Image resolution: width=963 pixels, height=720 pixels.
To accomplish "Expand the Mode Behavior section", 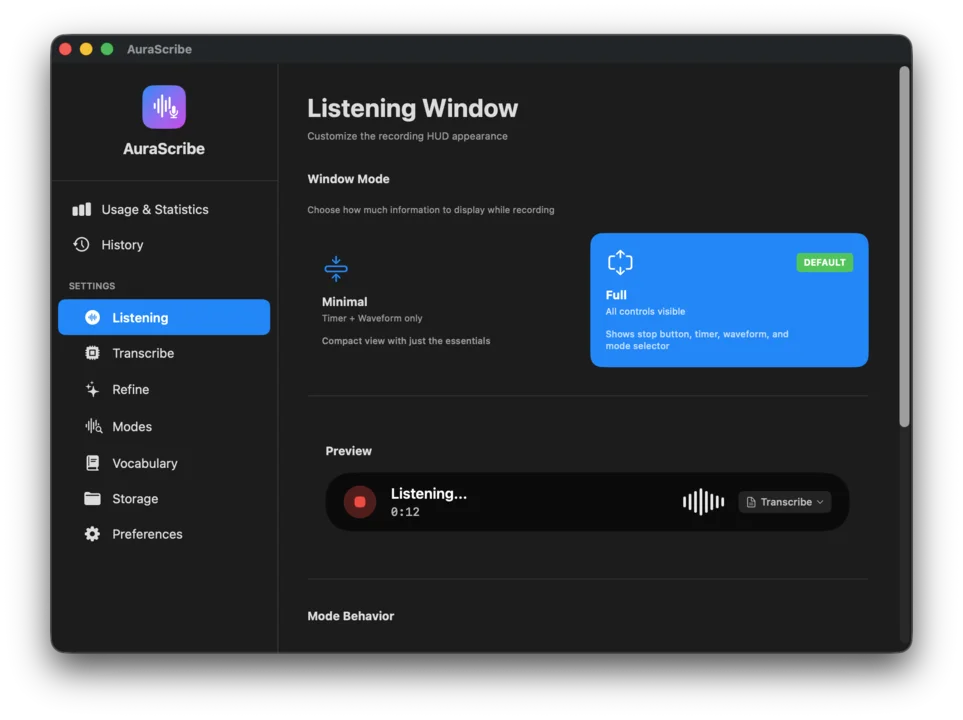I will [351, 616].
